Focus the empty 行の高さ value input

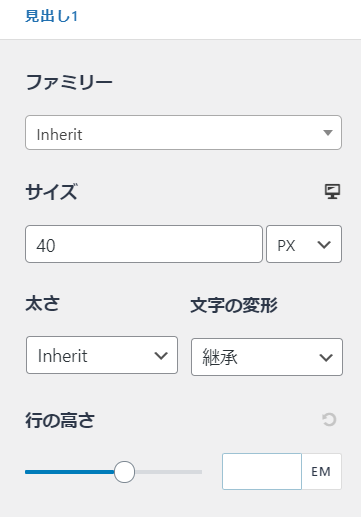point(262,471)
